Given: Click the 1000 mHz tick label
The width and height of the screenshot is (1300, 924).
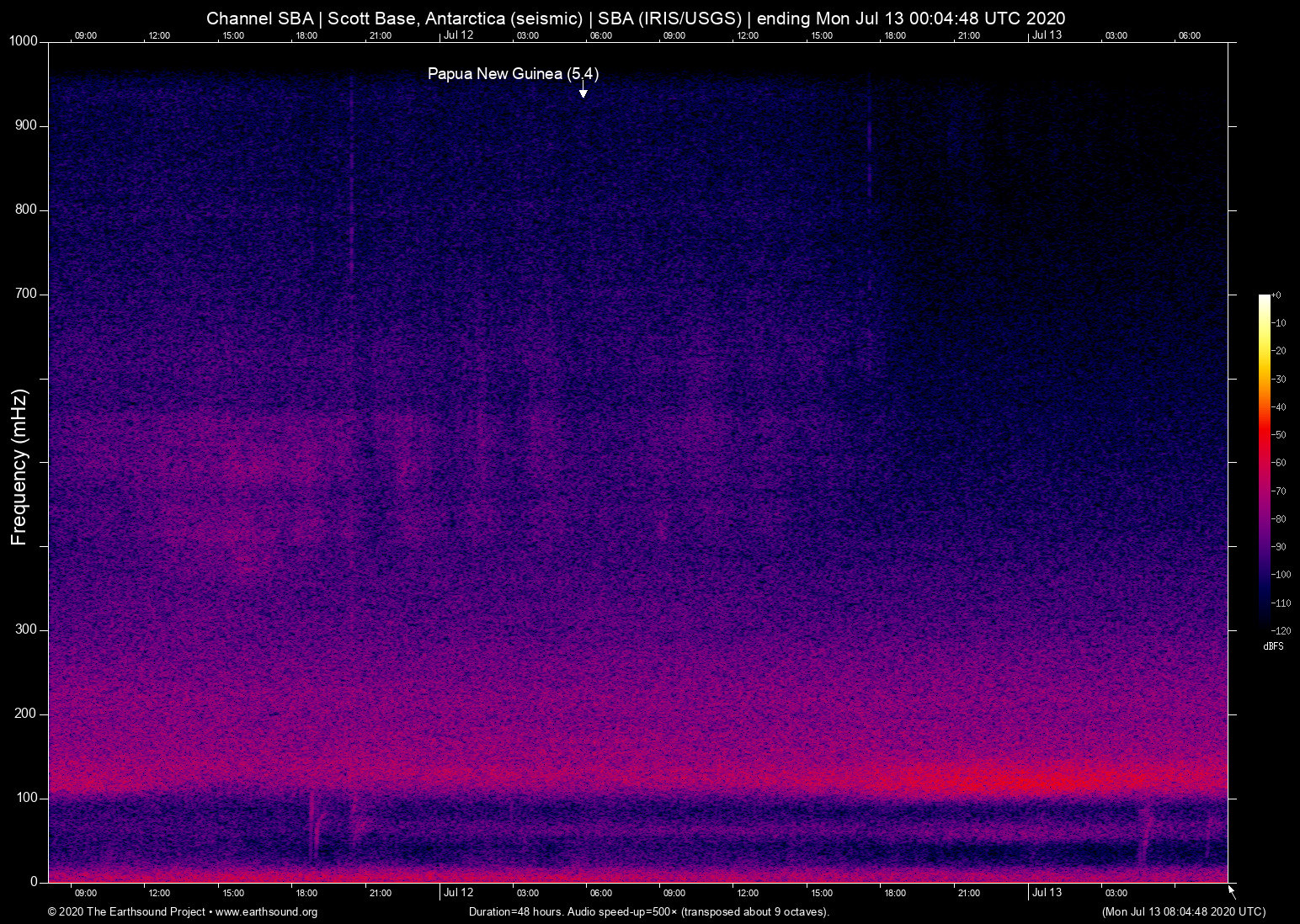Looking at the screenshot, I should 22,40.
